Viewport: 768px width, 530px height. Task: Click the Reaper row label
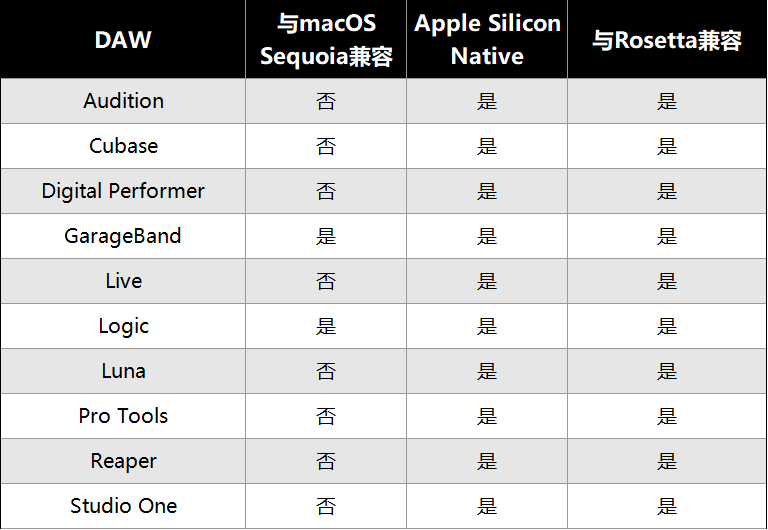[123, 461]
